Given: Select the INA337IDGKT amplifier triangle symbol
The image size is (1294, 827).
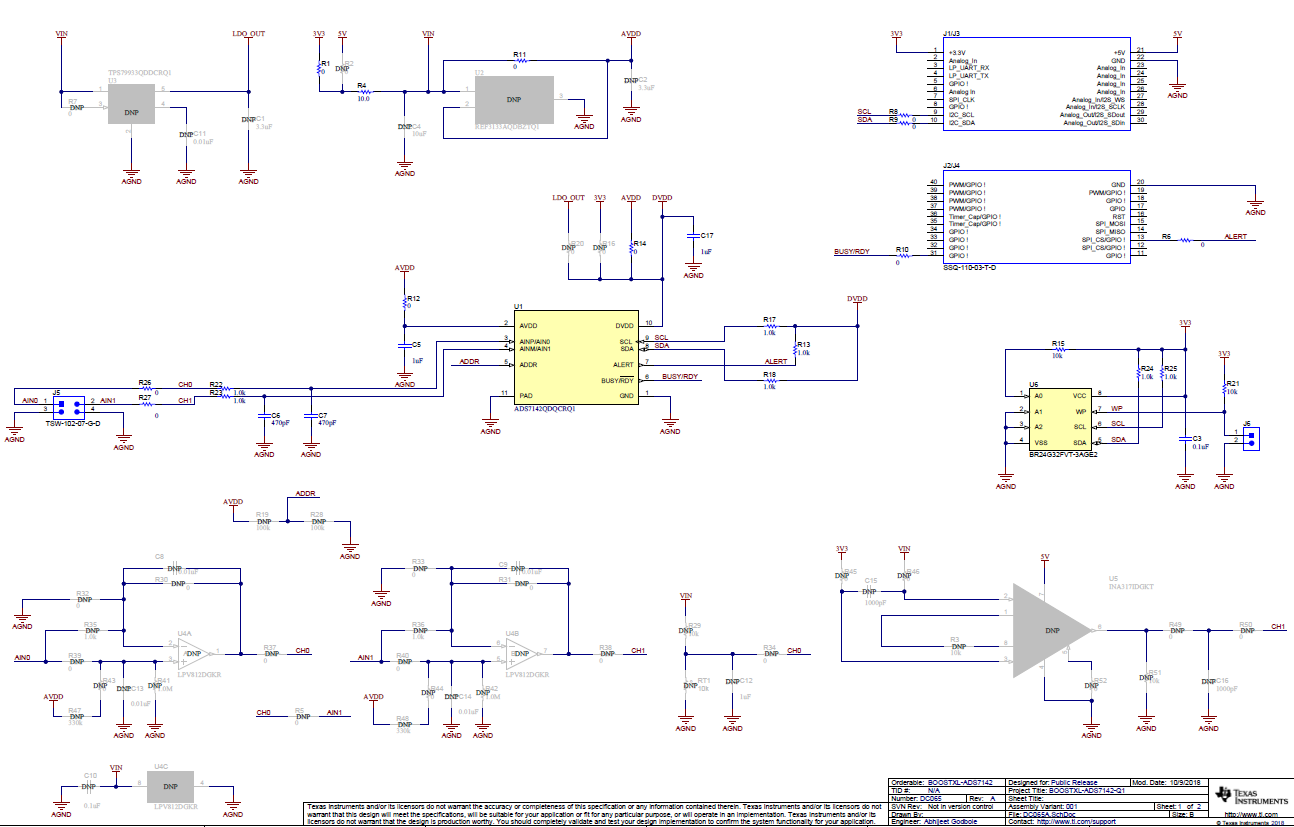Looking at the screenshot, I should [x=1052, y=631].
